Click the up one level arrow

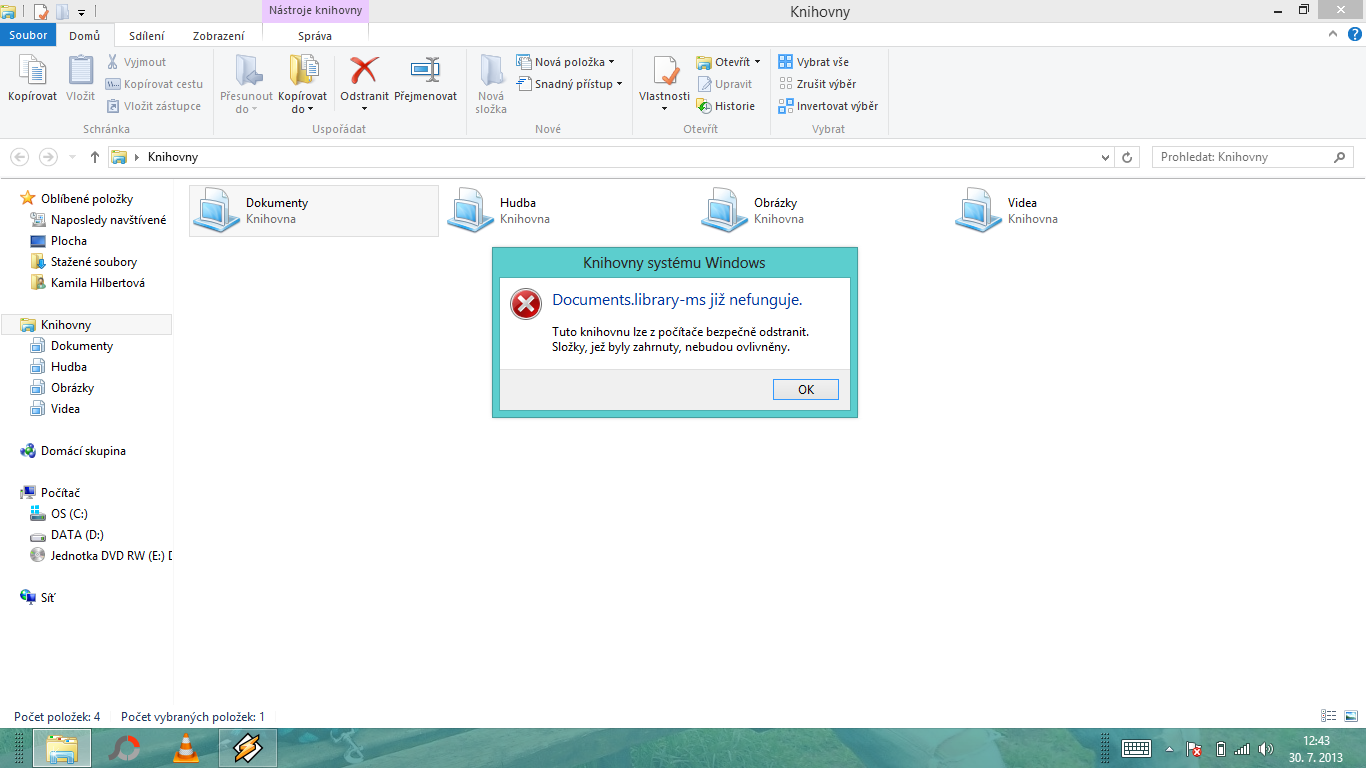tap(95, 157)
